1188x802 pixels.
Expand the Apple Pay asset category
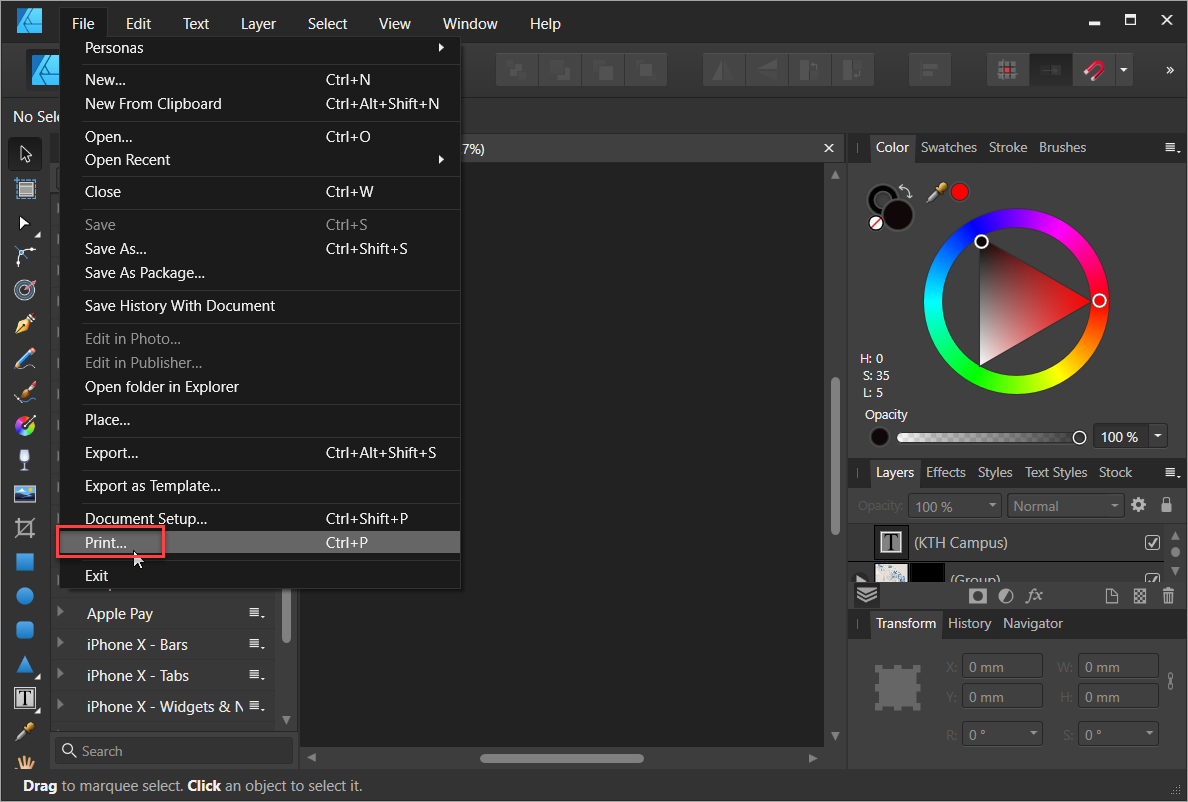coord(61,613)
